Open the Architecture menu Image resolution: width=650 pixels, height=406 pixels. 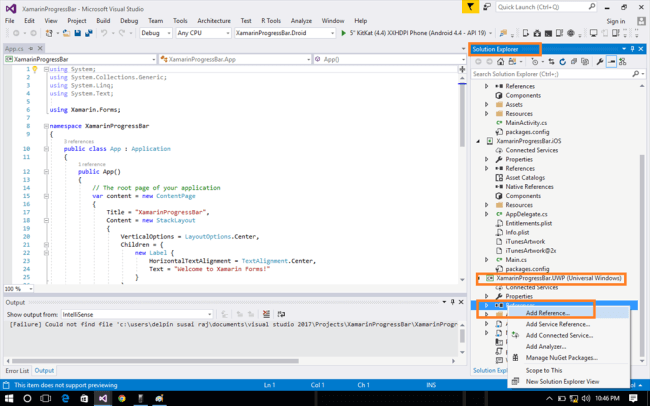point(214,20)
